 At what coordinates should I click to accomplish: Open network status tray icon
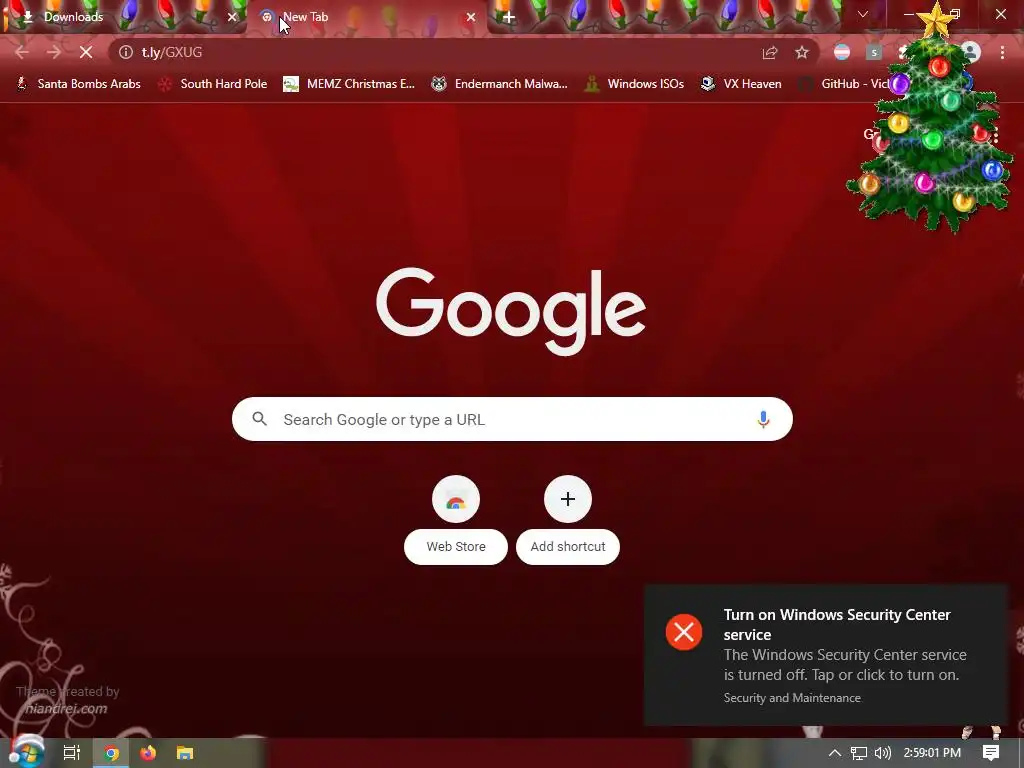pyautogui.click(x=859, y=753)
